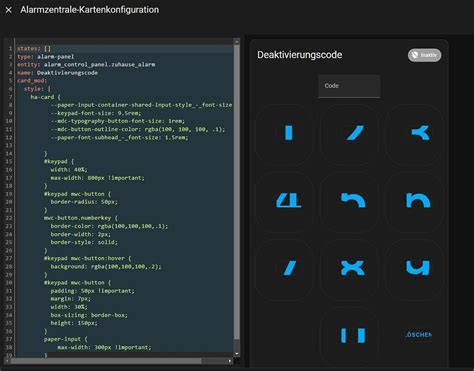Click the 'box-sizing: border-box;' line
The width and height of the screenshot is (474, 371).
(x=89, y=315)
